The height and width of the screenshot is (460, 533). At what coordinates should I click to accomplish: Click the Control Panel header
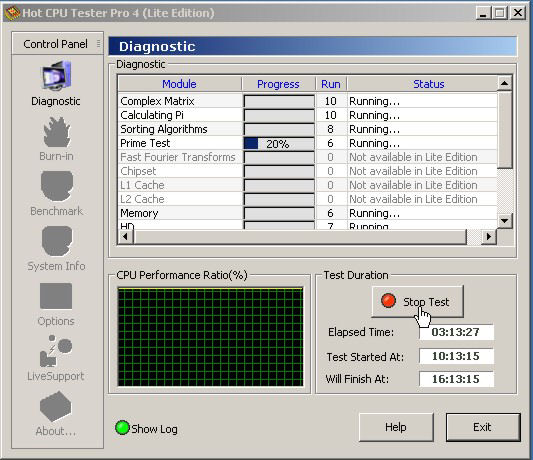[57, 44]
